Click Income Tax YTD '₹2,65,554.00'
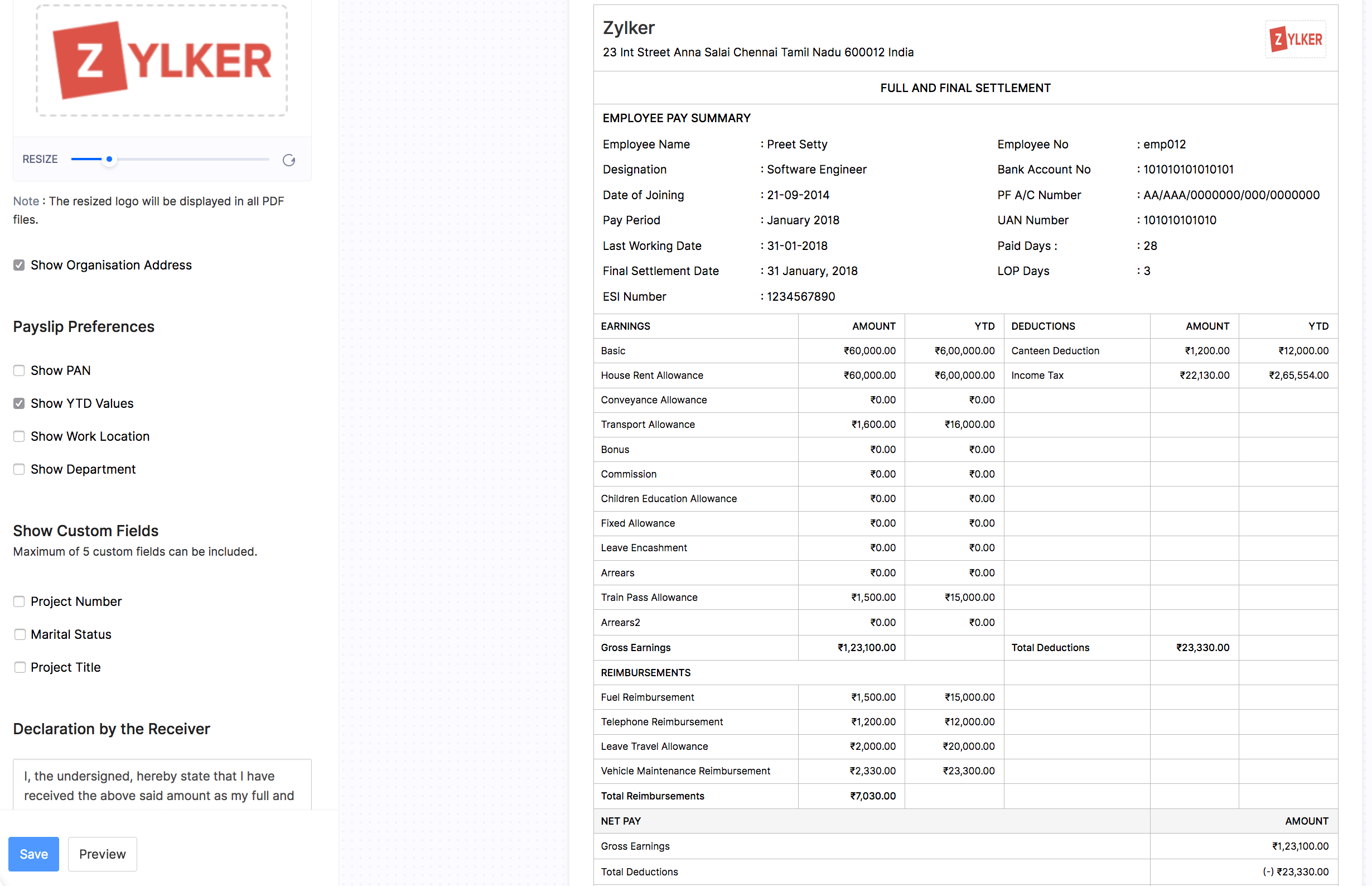 click(1298, 375)
